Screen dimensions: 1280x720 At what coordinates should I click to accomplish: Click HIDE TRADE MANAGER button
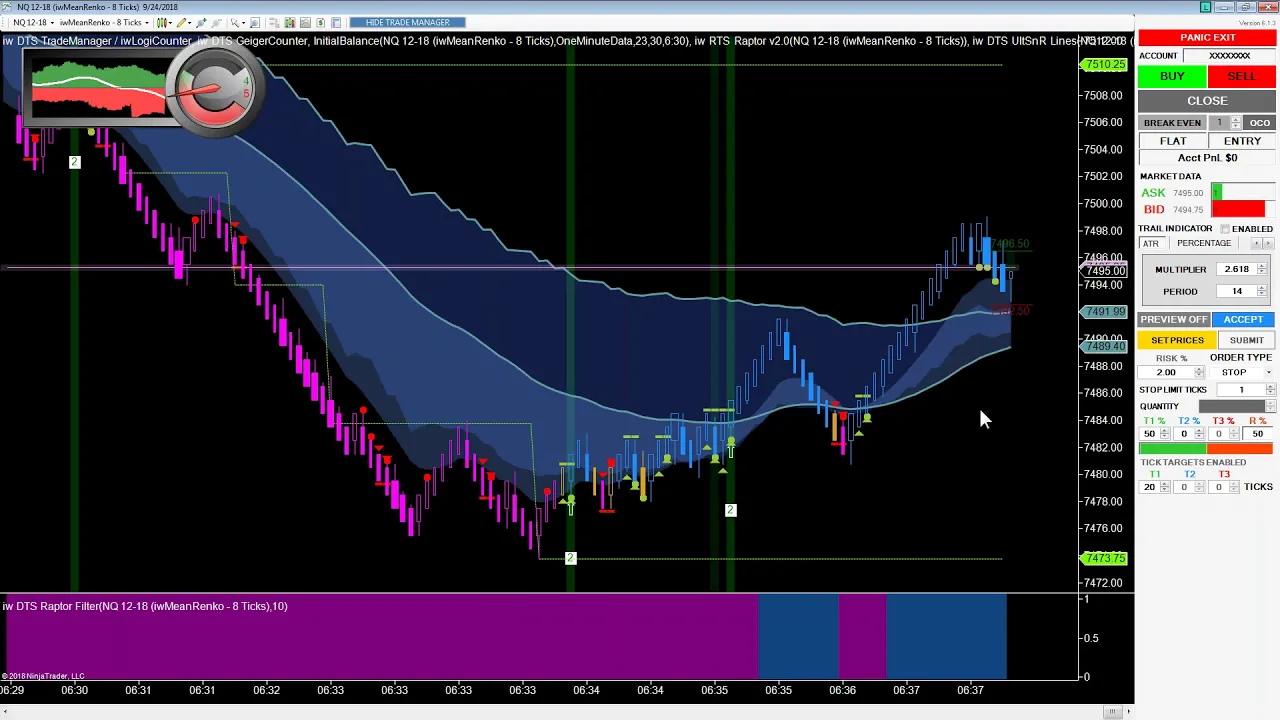[408, 22]
